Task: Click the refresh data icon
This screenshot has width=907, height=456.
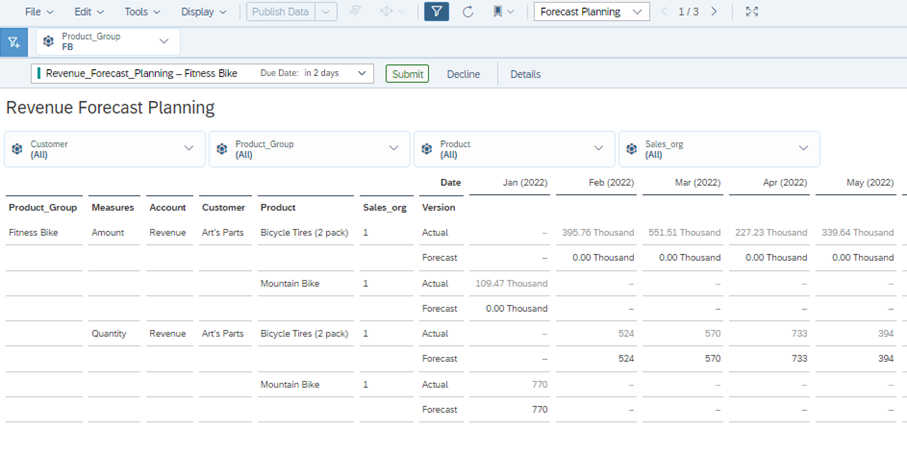Action: pos(467,12)
